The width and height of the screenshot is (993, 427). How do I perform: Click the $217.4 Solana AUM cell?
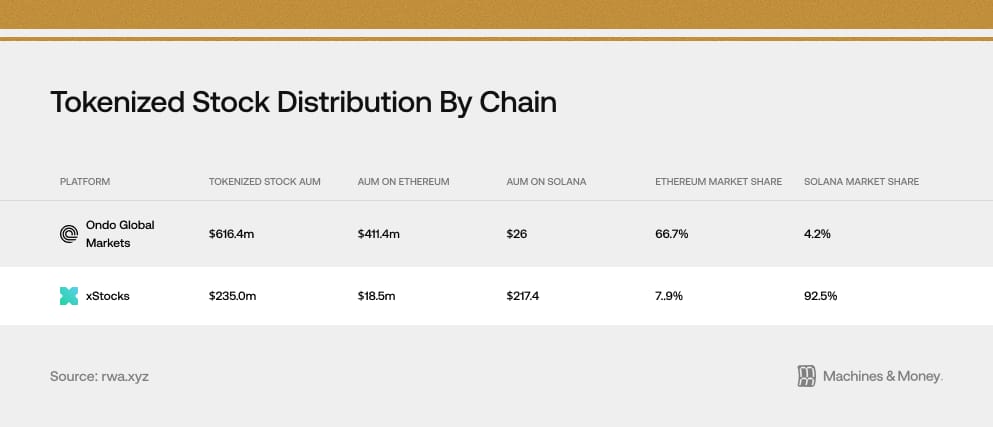(x=523, y=296)
